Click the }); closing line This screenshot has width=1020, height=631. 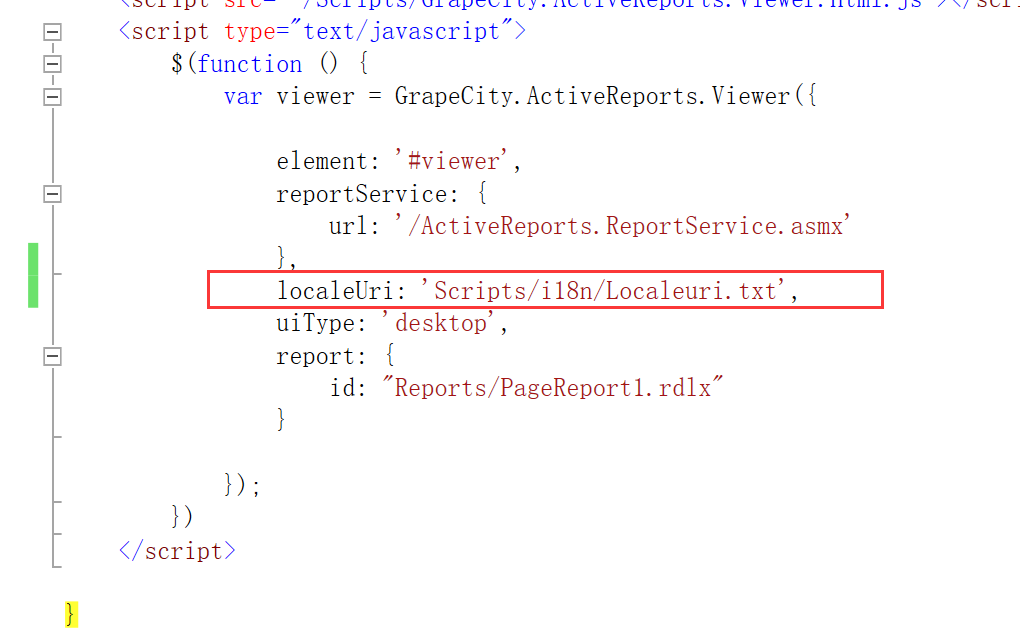(x=242, y=485)
